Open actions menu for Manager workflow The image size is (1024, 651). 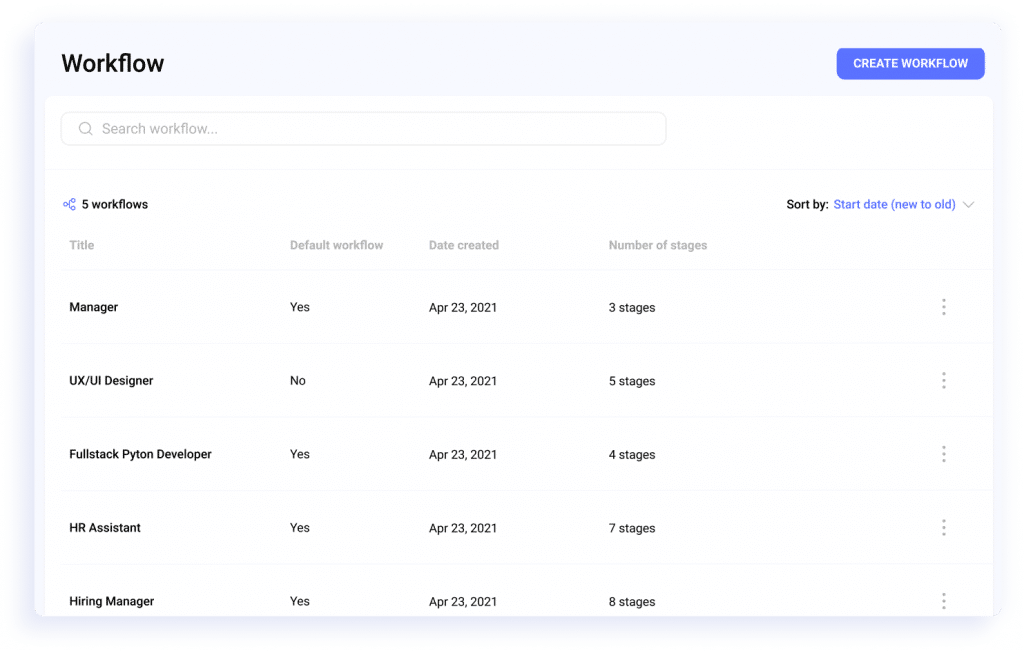[x=944, y=307]
